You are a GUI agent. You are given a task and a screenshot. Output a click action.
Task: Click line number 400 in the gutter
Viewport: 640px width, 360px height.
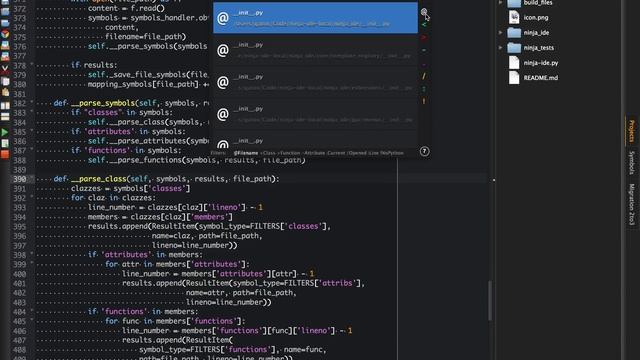tap(19, 274)
